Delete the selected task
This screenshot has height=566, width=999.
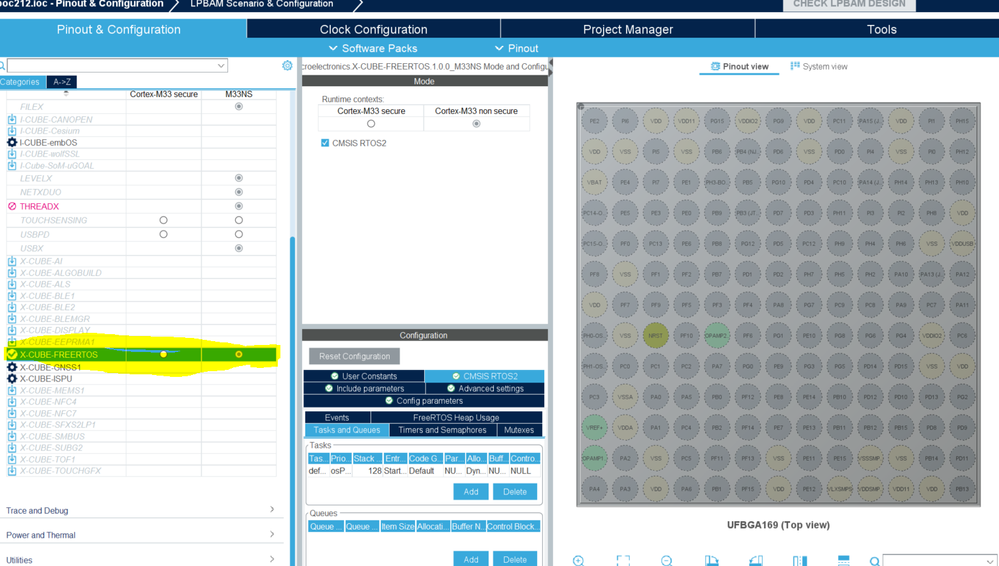pyautogui.click(x=515, y=491)
